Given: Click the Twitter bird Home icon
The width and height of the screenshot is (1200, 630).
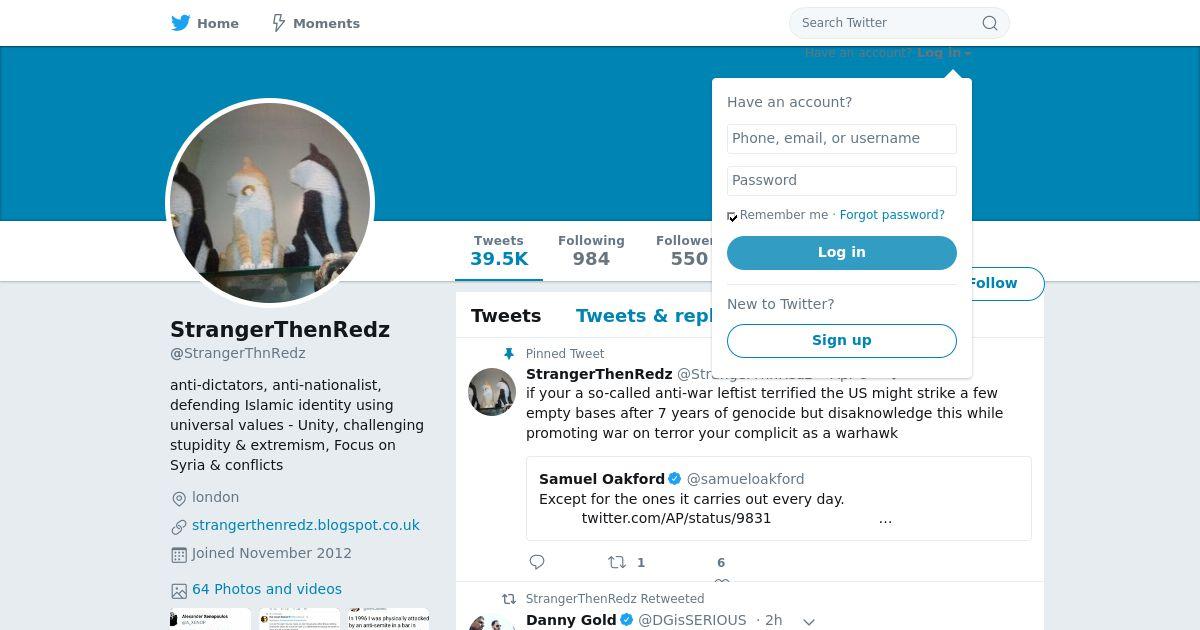Looking at the screenshot, I should coord(181,23).
